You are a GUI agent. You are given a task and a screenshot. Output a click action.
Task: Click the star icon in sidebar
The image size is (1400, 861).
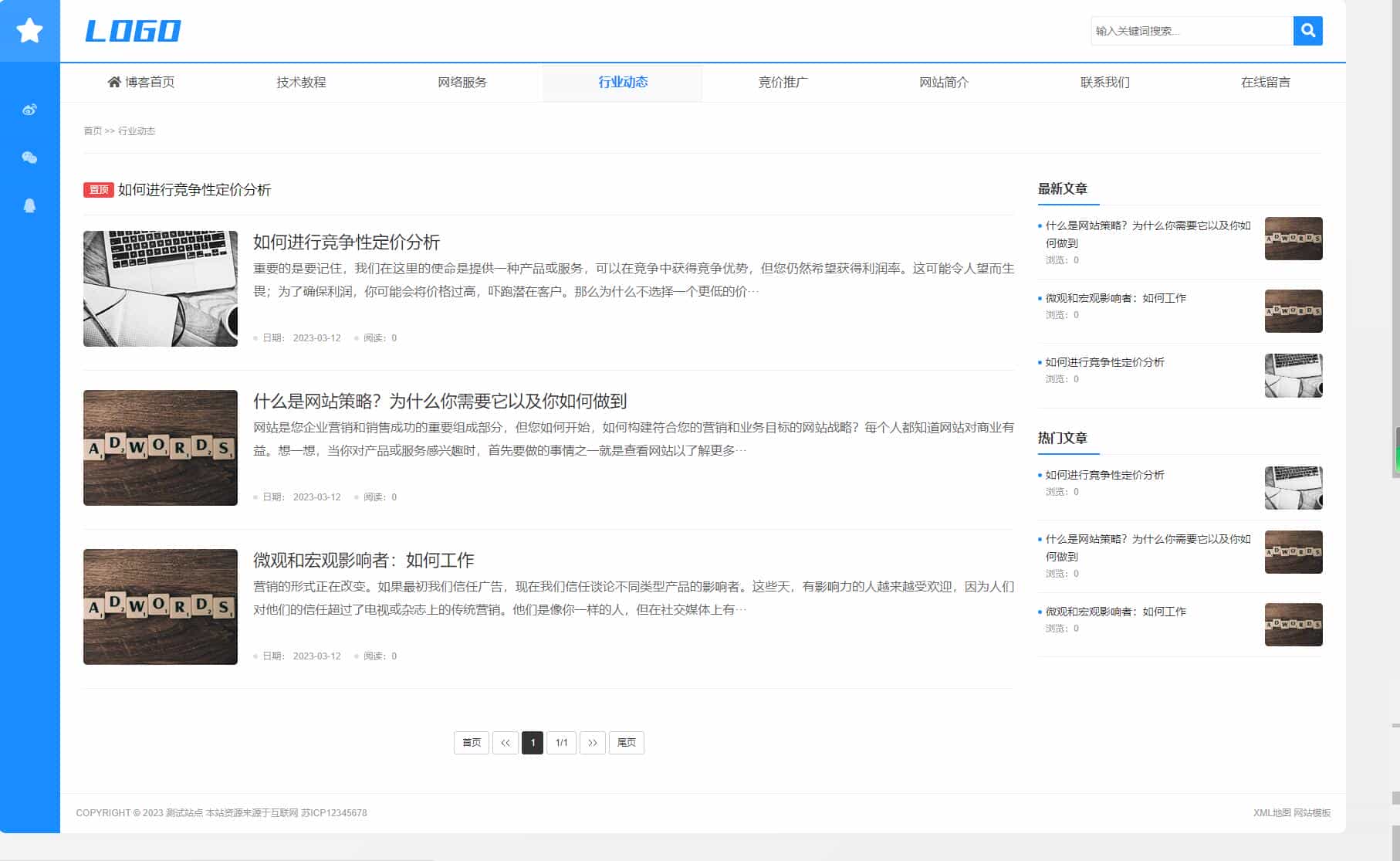tap(29, 31)
